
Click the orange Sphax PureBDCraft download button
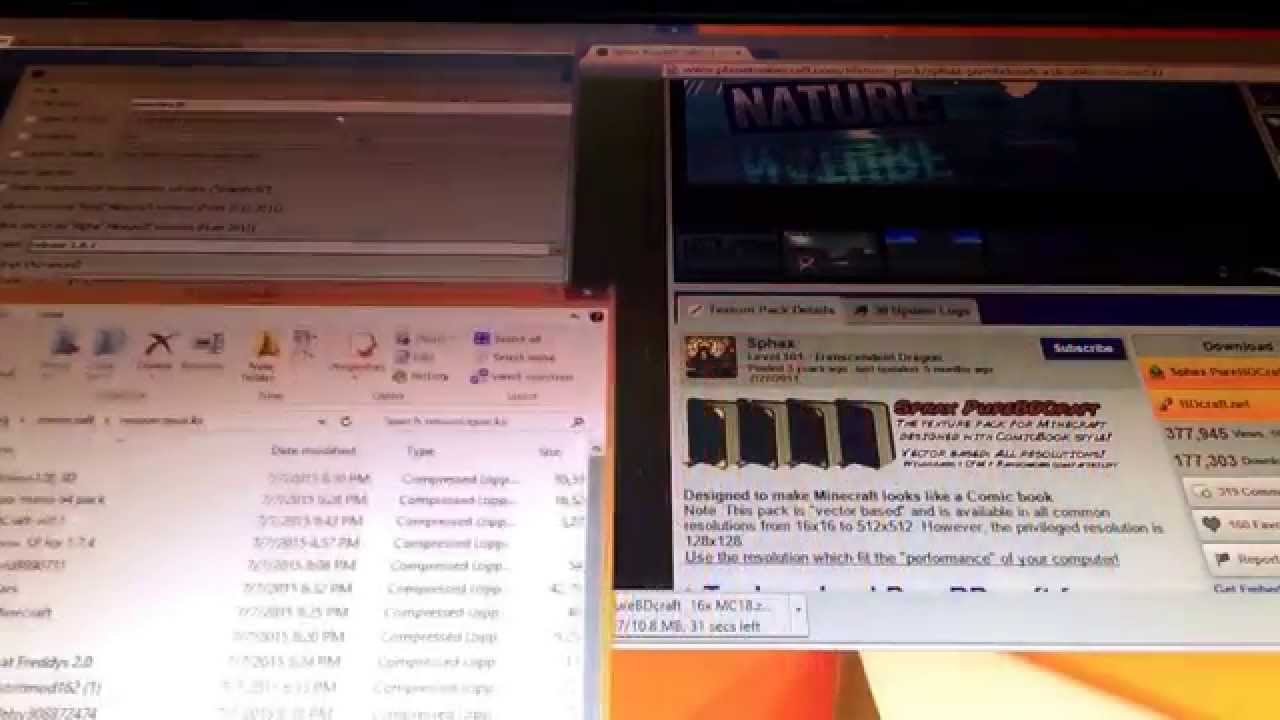[x=1211, y=371]
